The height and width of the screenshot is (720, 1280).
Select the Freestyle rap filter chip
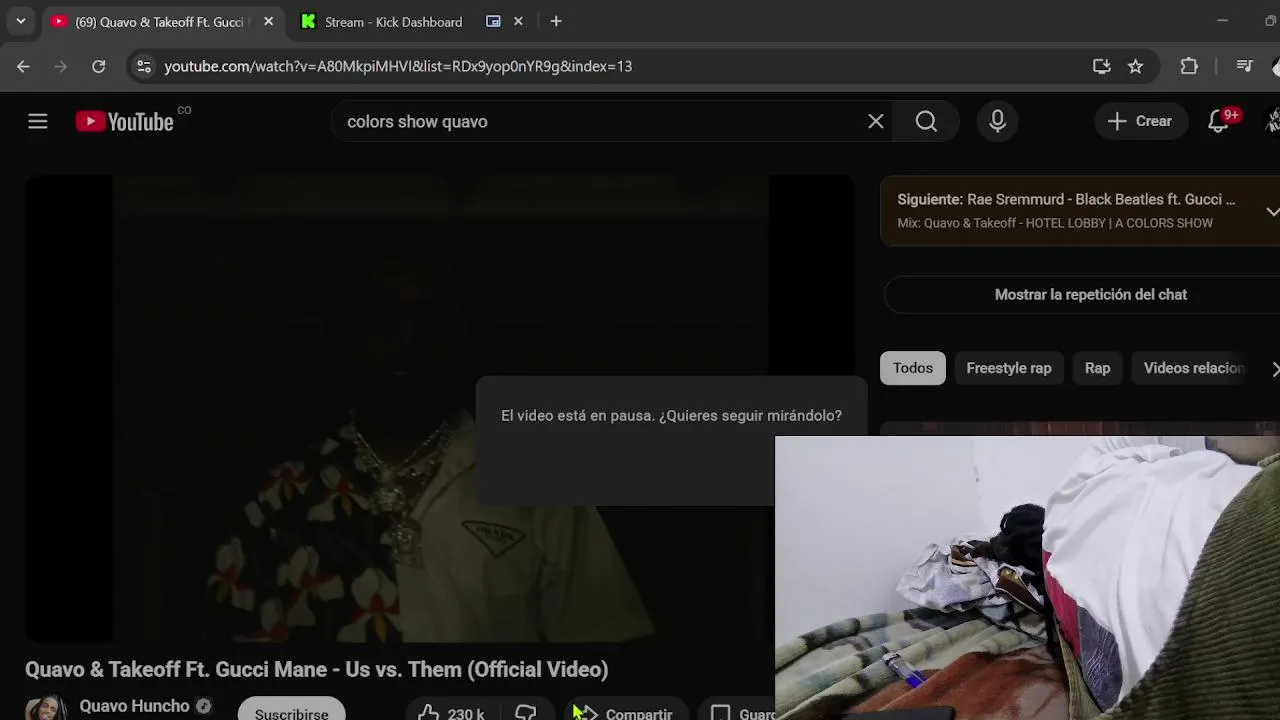[1008, 368]
